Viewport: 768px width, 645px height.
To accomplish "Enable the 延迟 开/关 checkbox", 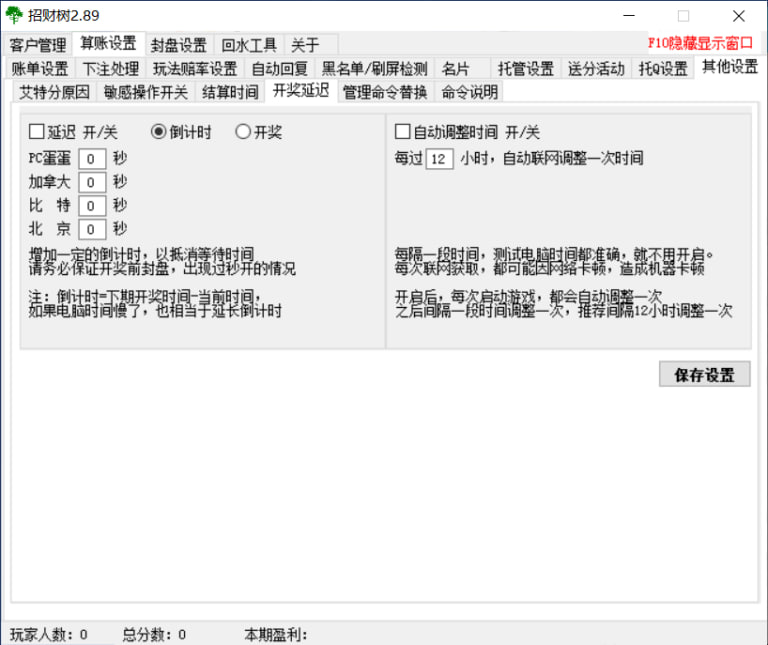I will [37, 132].
